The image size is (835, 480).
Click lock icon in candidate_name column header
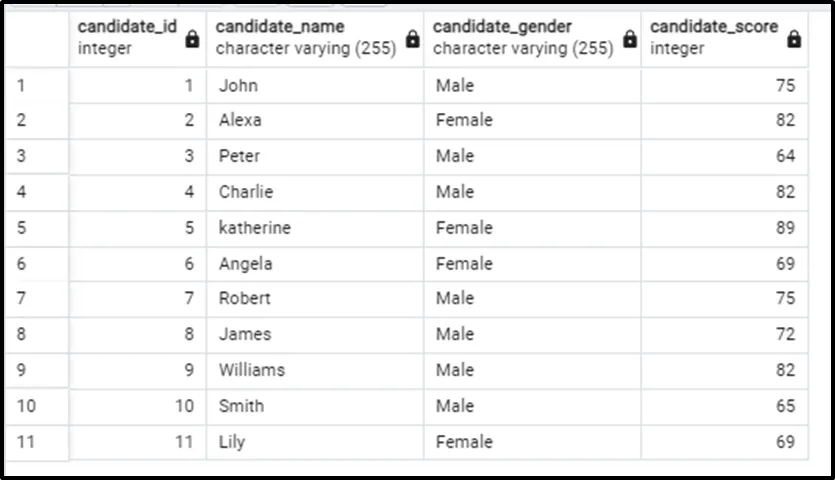pos(412,39)
